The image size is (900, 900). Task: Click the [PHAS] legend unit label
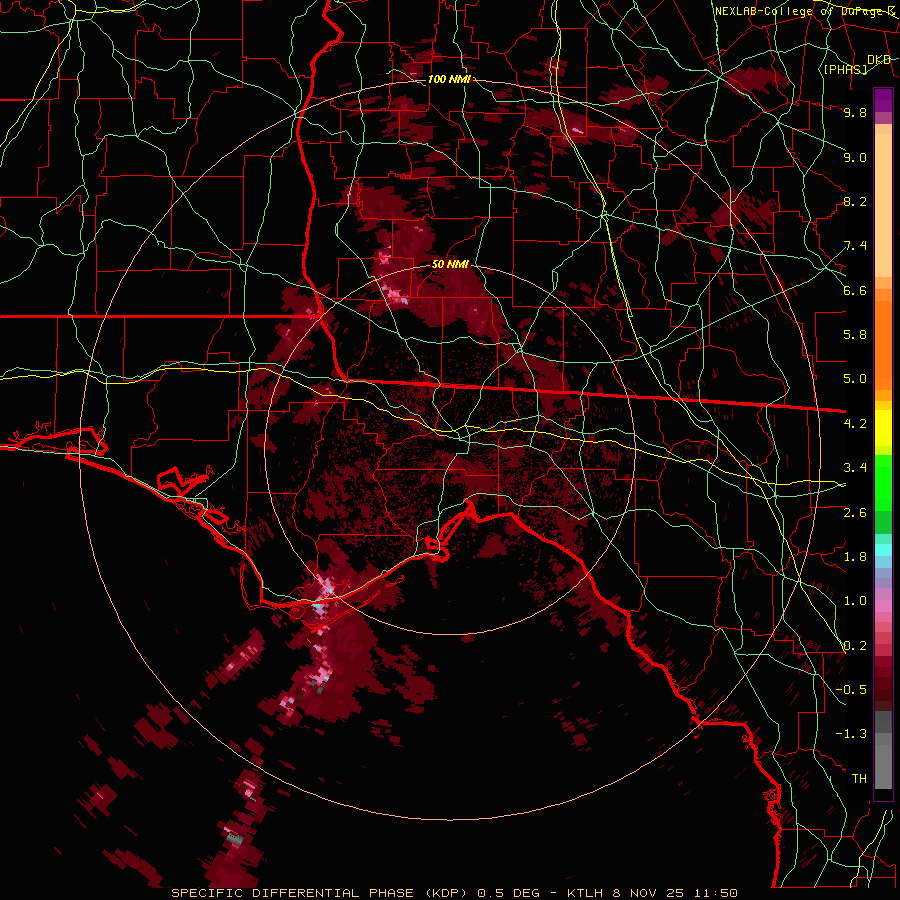(845, 69)
